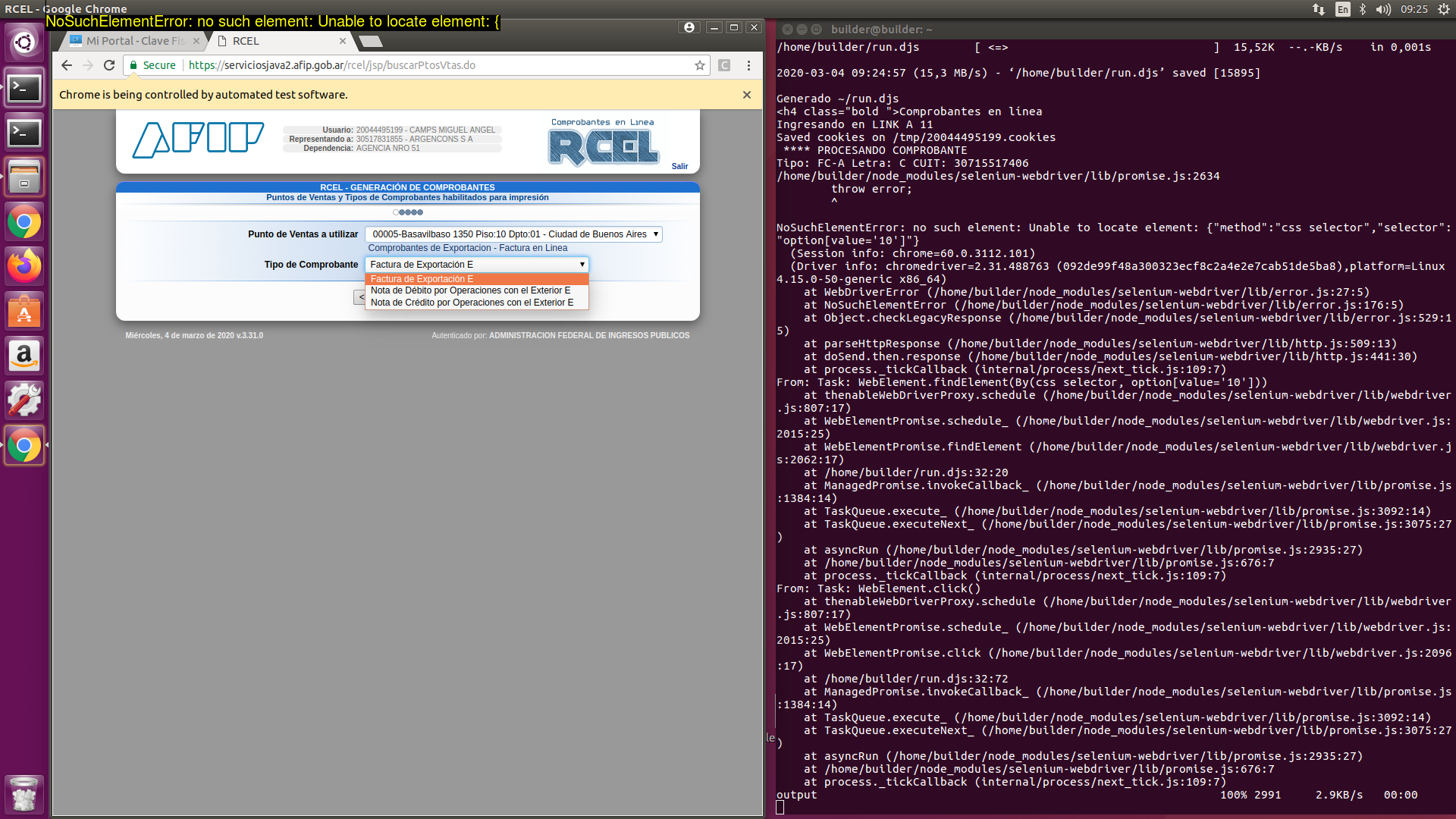This screenshot has height=819, width=1456.
Task: Open Chrome's three-dot menu
Action: click(748, 65)
